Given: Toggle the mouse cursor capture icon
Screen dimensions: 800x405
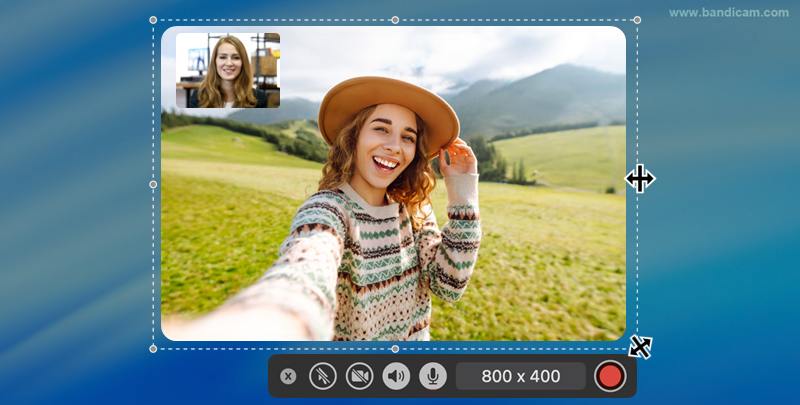Looking at the screenshot, I should tap(322, 376).
